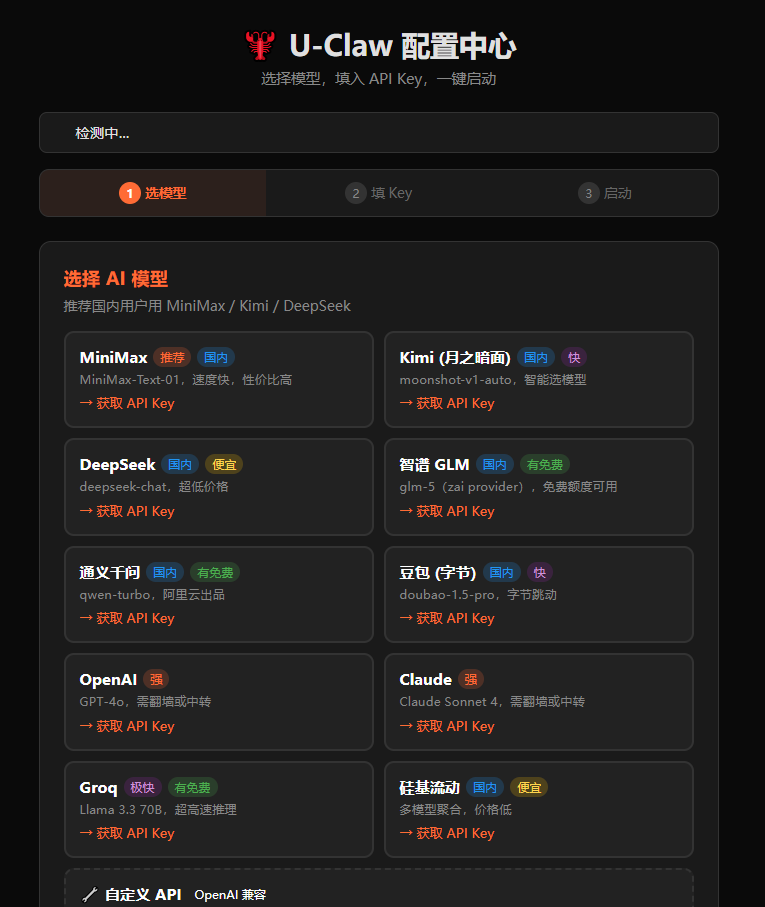Click the doubao-1.5-pro，字节跳动 description
Viewport: 765px width, 907px height.
coord(478,595)
